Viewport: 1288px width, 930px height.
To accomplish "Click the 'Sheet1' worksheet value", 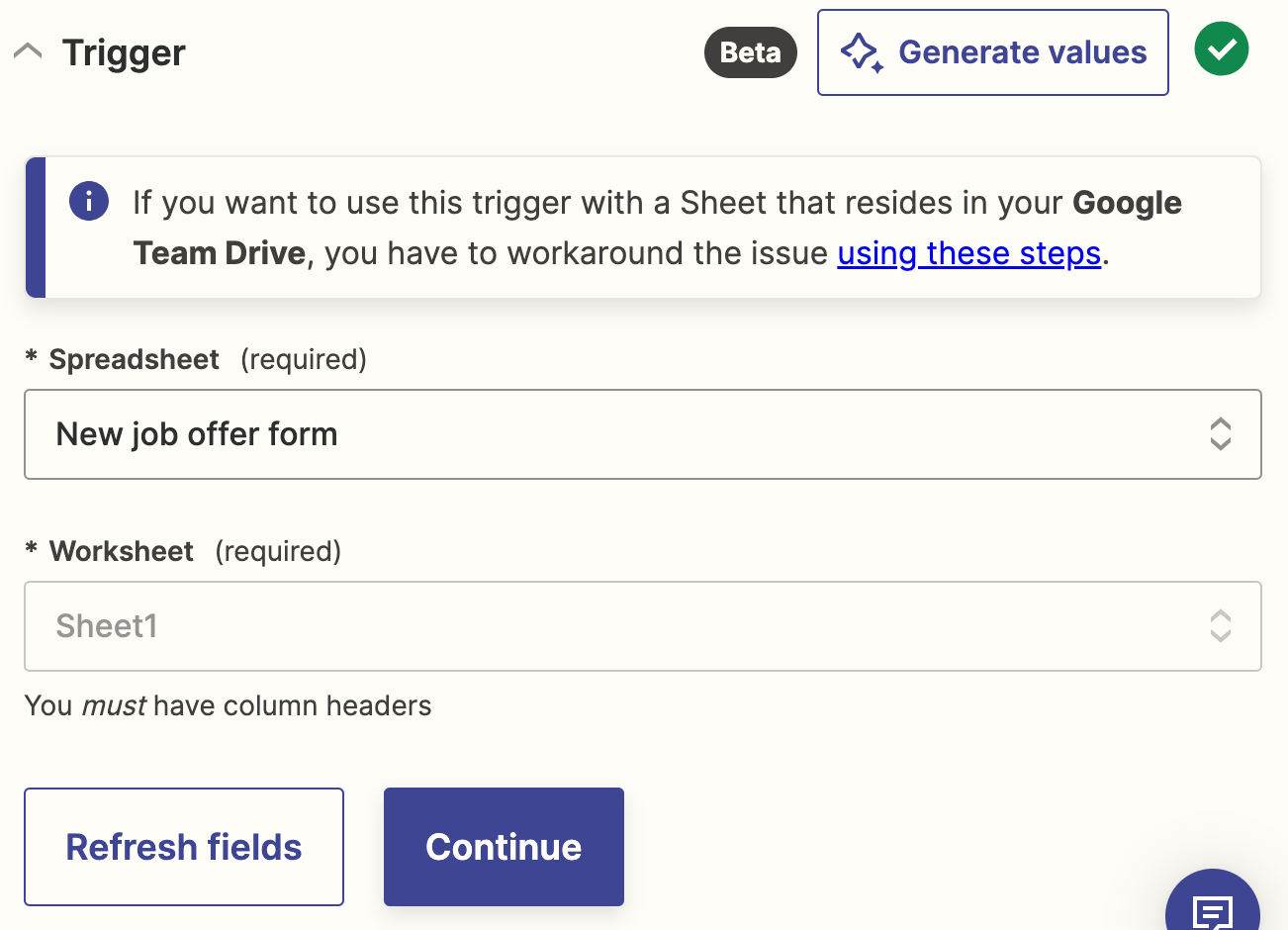I will point(107,626).
